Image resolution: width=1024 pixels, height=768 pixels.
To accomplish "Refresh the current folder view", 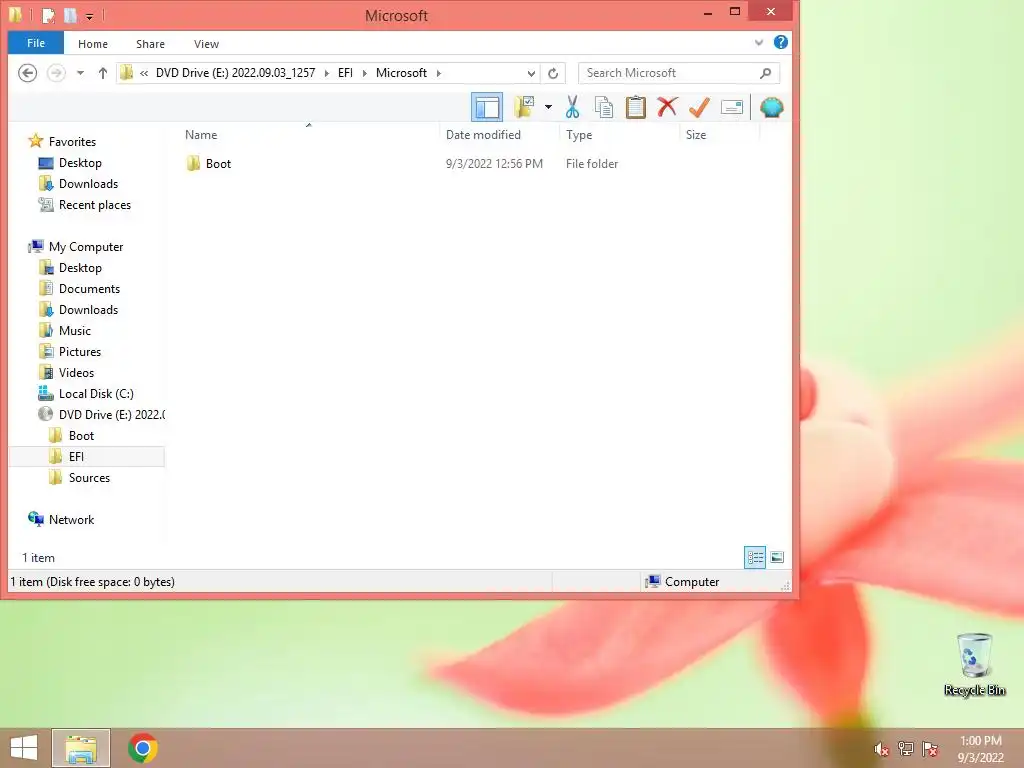I will [x=553, y=73].
